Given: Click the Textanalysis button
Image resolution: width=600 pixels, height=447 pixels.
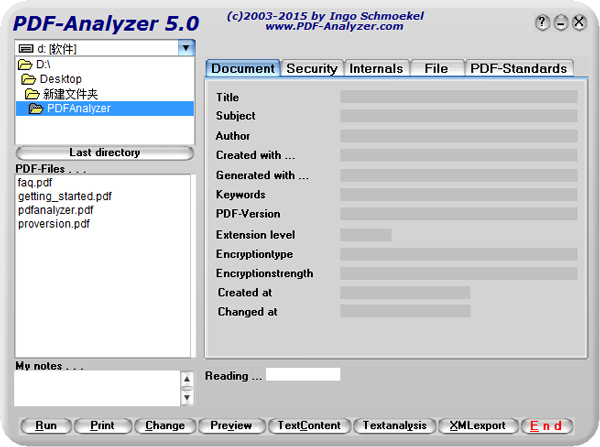Looking at the screenshot, I should pos(395,426).
